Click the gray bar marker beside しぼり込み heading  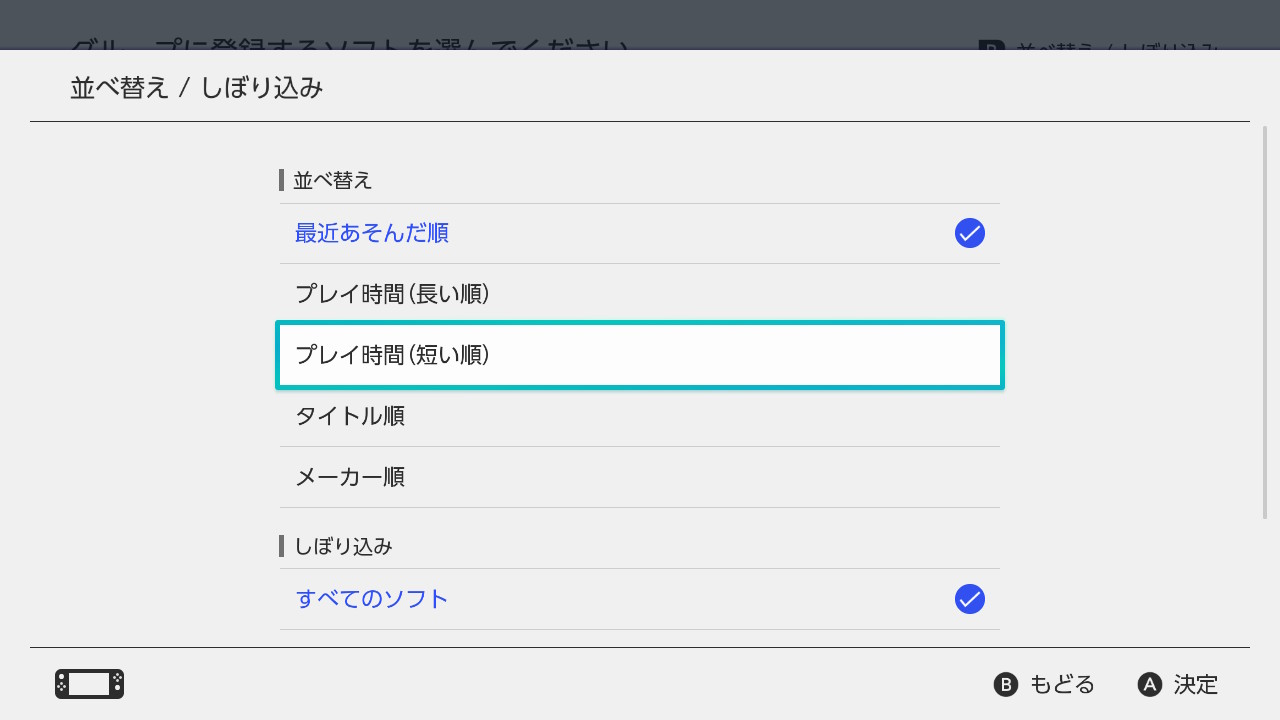click(282, 546)
